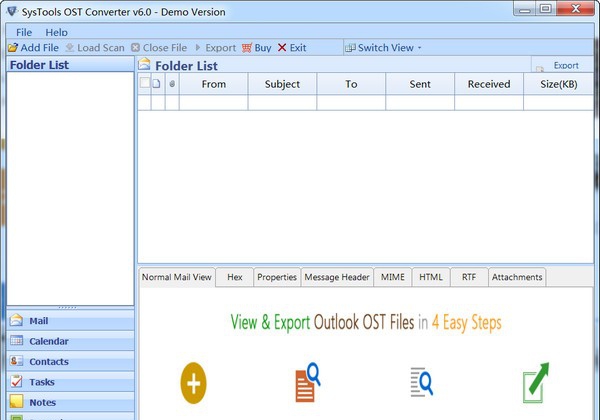
Task: Open the Tasks section in sidebar
Action: click(x=70, y=381)
